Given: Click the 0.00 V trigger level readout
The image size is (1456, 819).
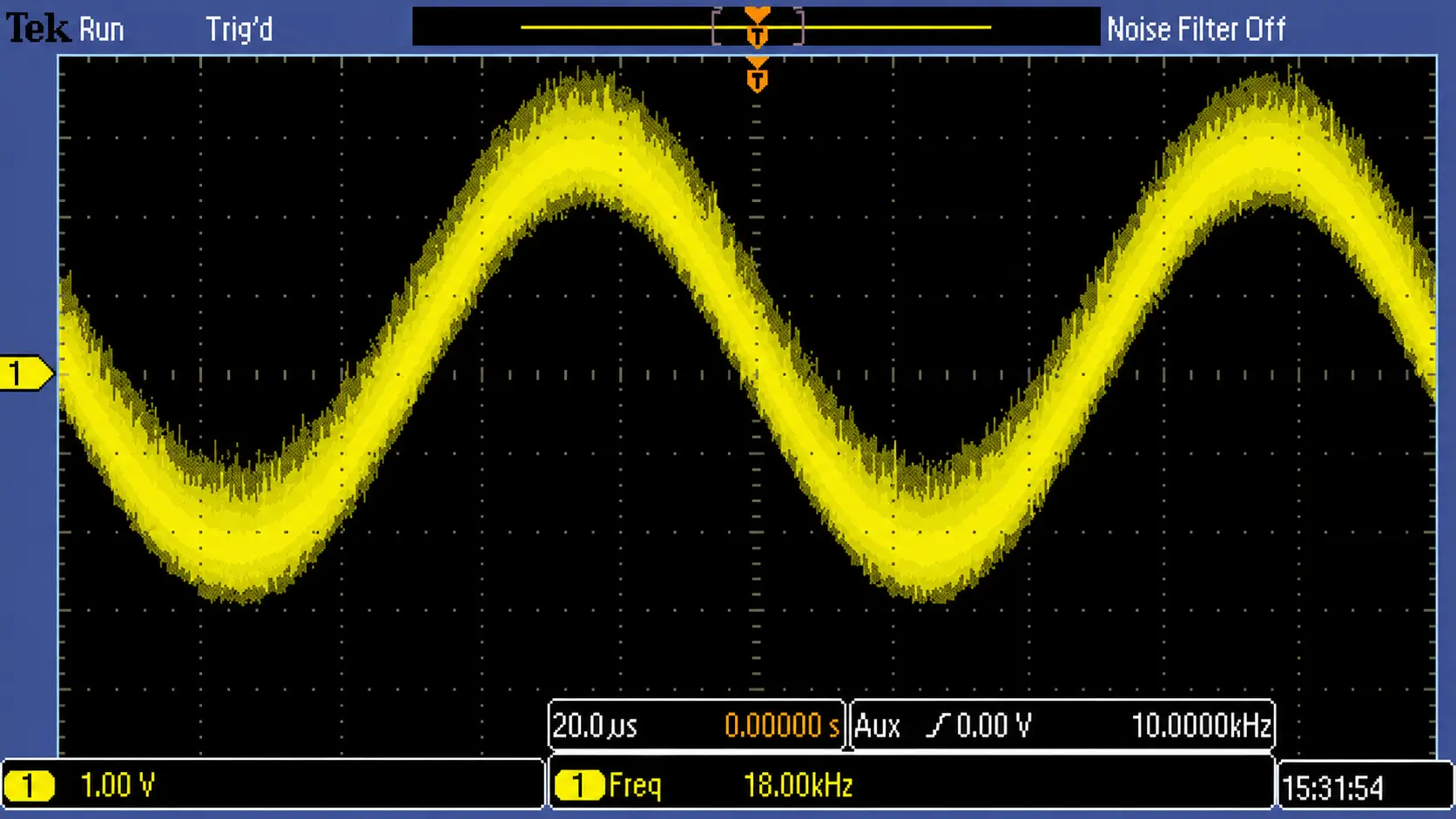Looking at the screenshot, I should click(994, 725).
